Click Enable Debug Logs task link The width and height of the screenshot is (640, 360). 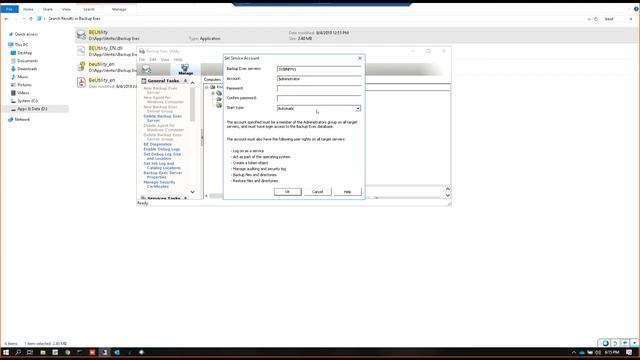[162, 149]
